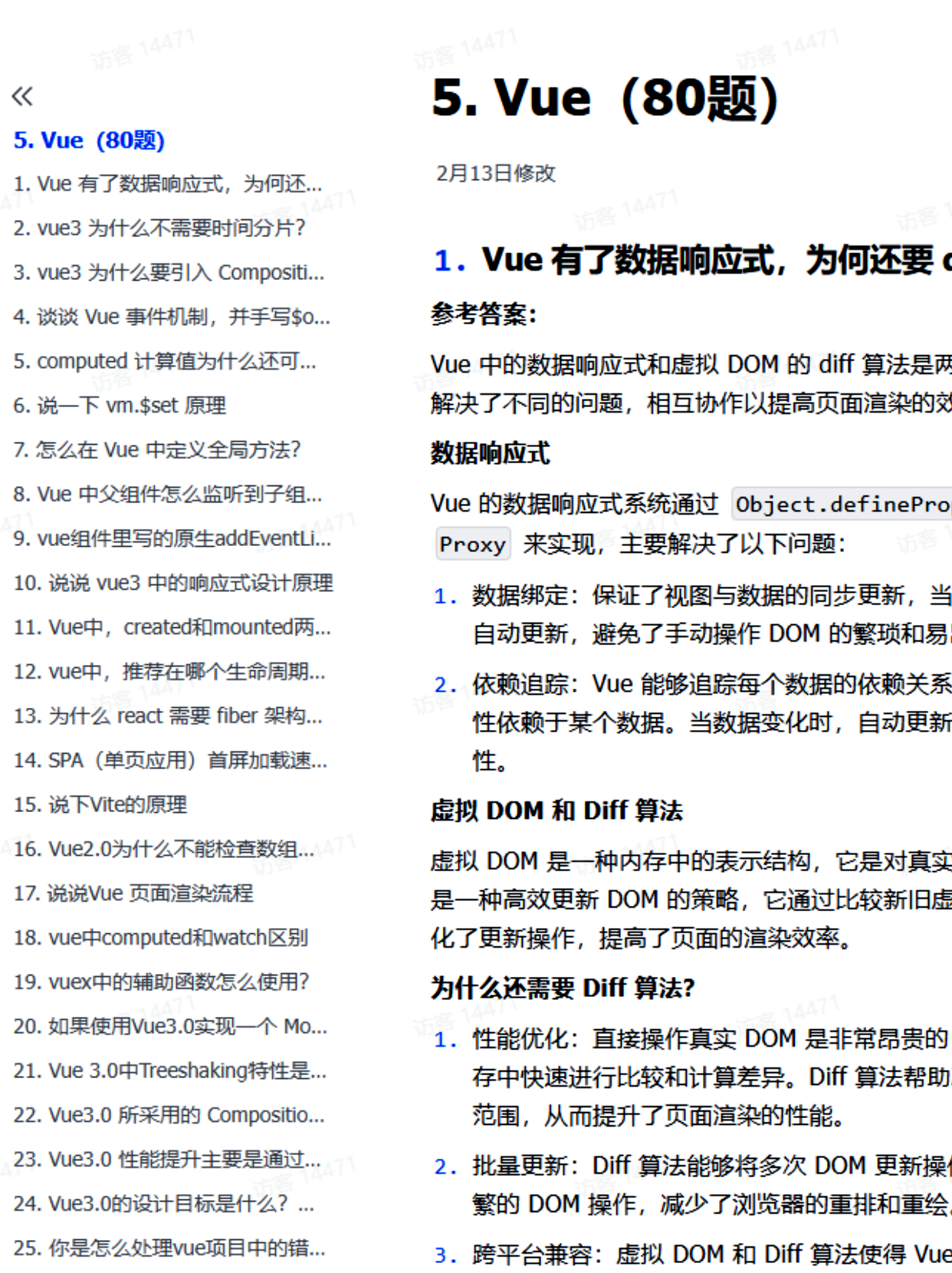Open 13. 为什么 react 需要 fiber 架构...
Screen dimensions: 952x1273
(x=168, y=716)
